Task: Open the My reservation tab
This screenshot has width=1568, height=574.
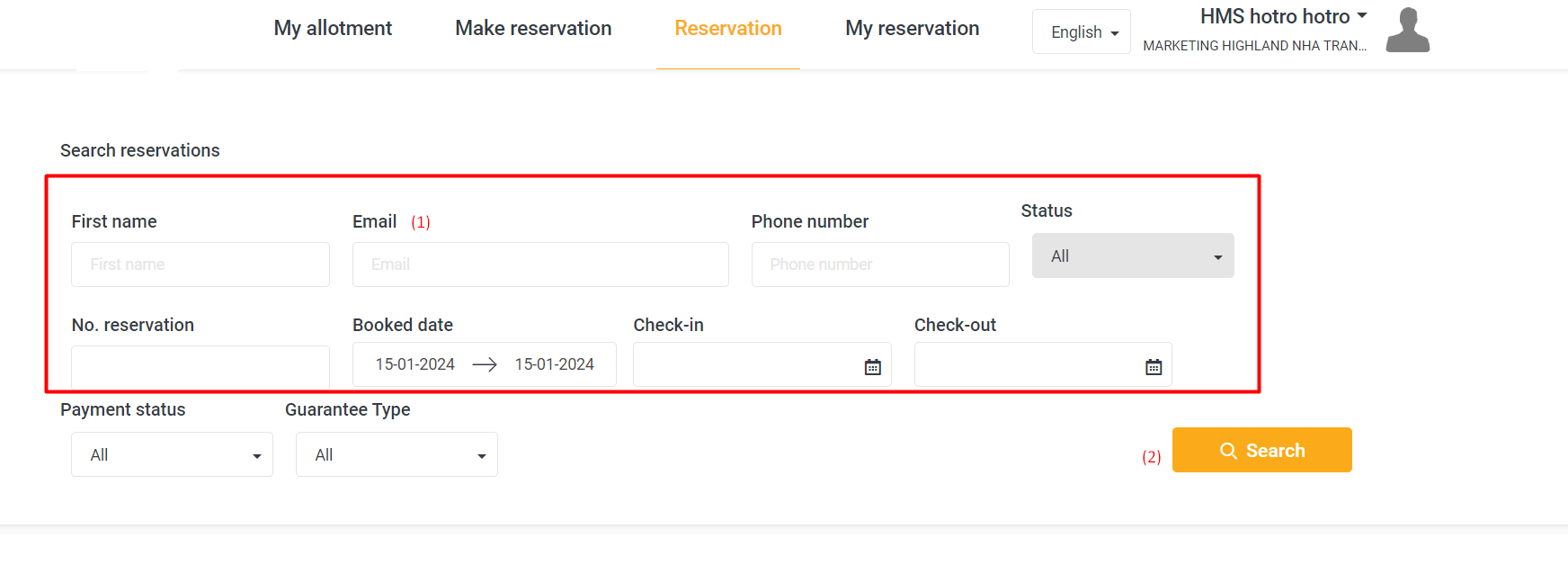Action: (912, 29)
